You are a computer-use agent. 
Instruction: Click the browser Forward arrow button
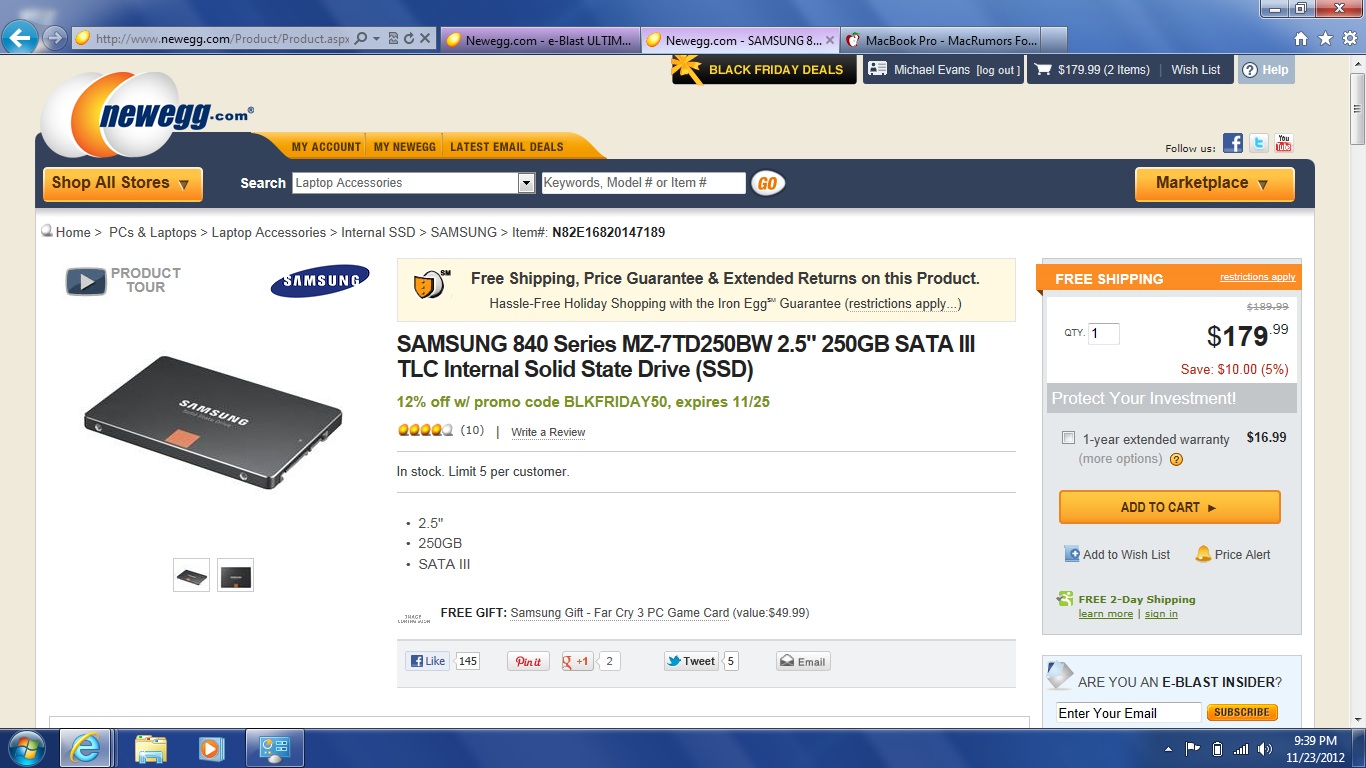point(55,39)
